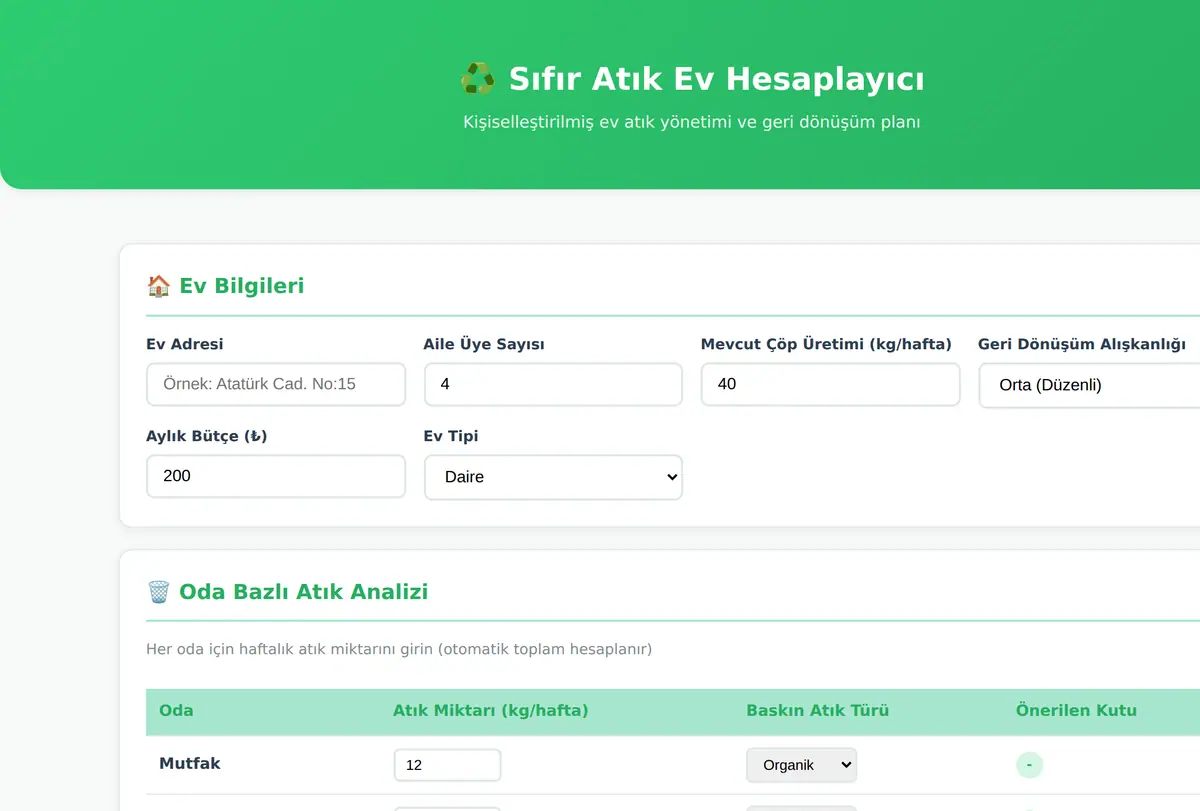Click the Her oda için haftalık hint text

point(399,650)
